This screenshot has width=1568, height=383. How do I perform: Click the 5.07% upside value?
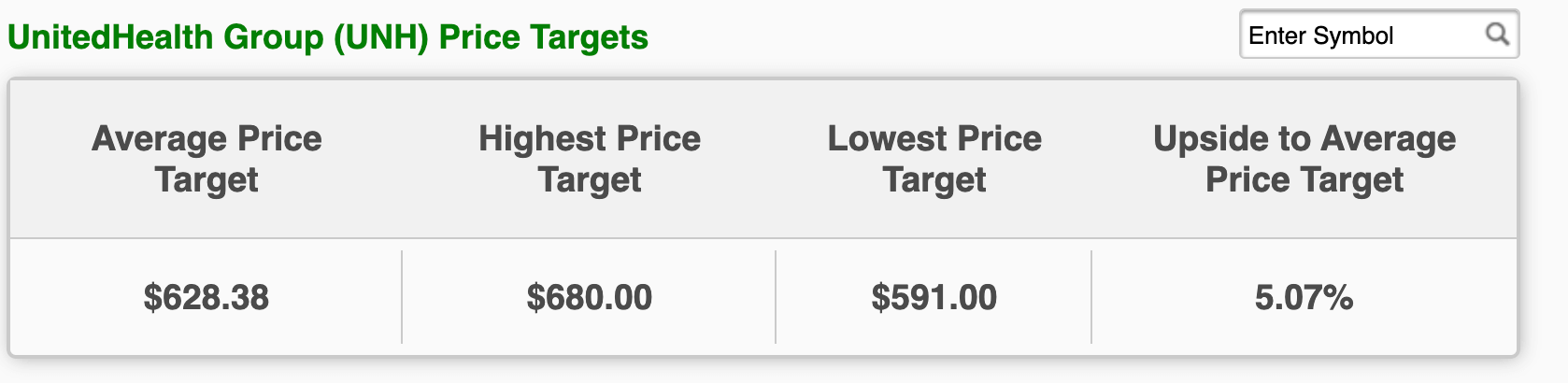tap(1304, 298)
